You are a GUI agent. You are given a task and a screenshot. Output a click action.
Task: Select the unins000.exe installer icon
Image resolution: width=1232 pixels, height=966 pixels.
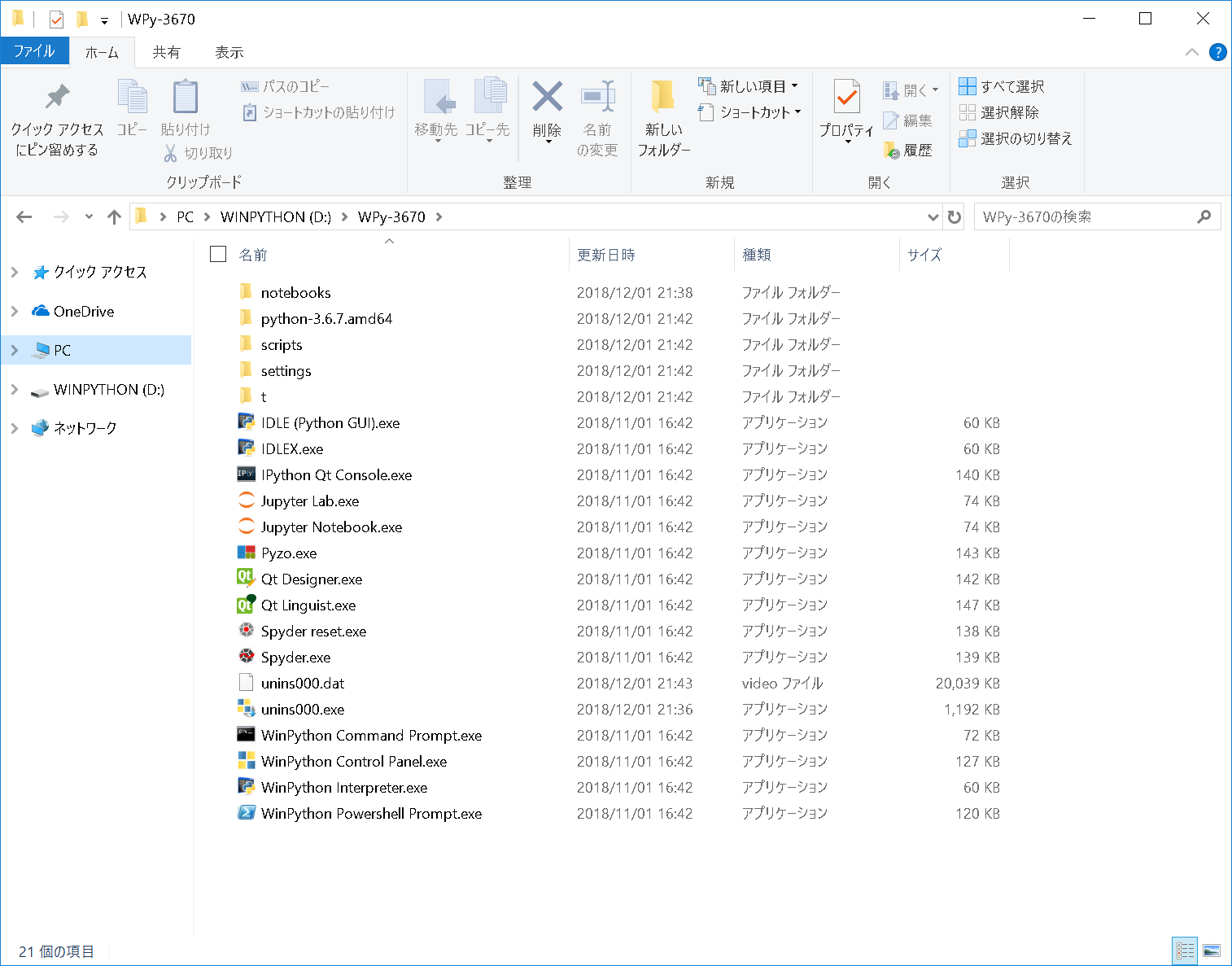coord(246,709)
